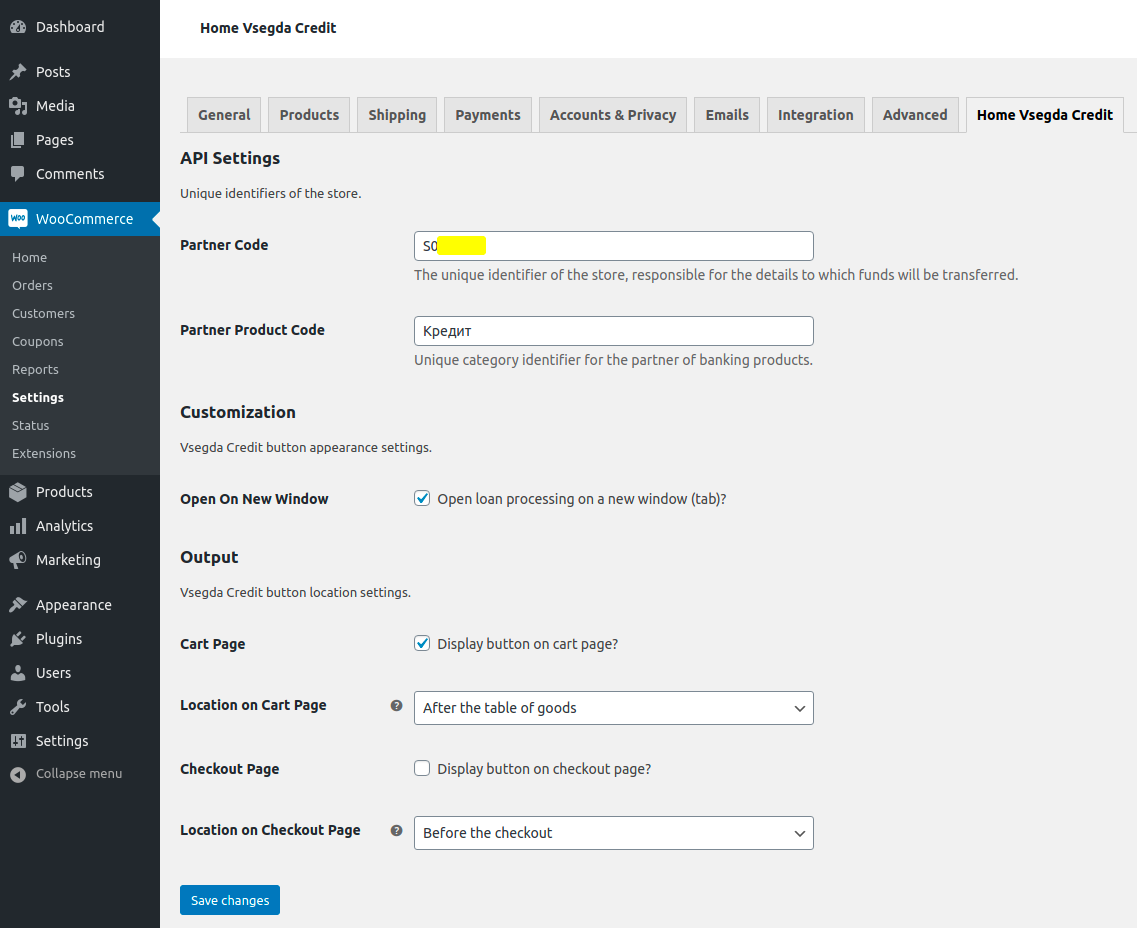The height and width of the screenshot is (928, 1137).
Task: Open the Analytics menu item
Action: pos(80,526)
